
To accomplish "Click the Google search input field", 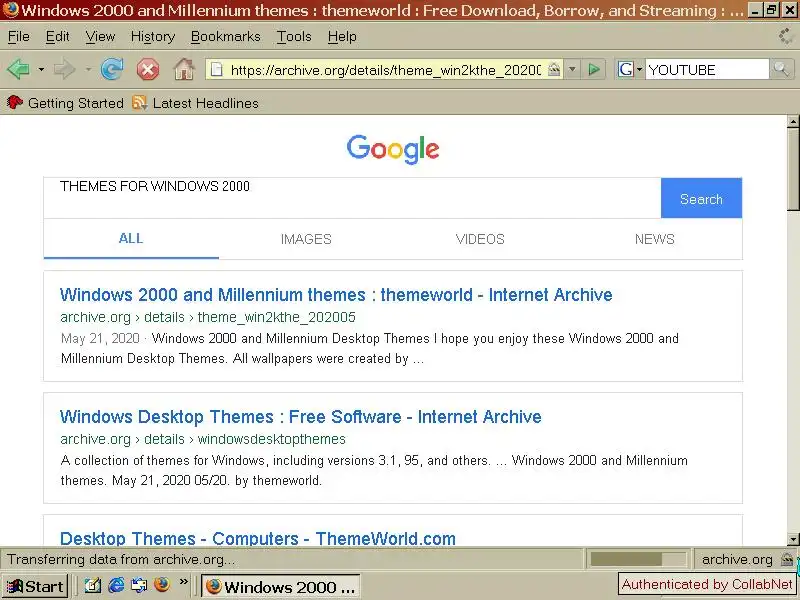I will 352,198.
